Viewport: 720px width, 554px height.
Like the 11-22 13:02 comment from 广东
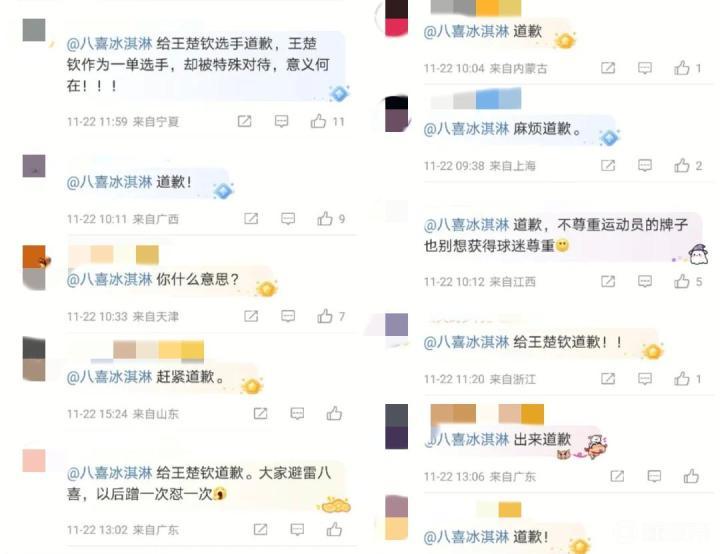(x=334, y=529)
